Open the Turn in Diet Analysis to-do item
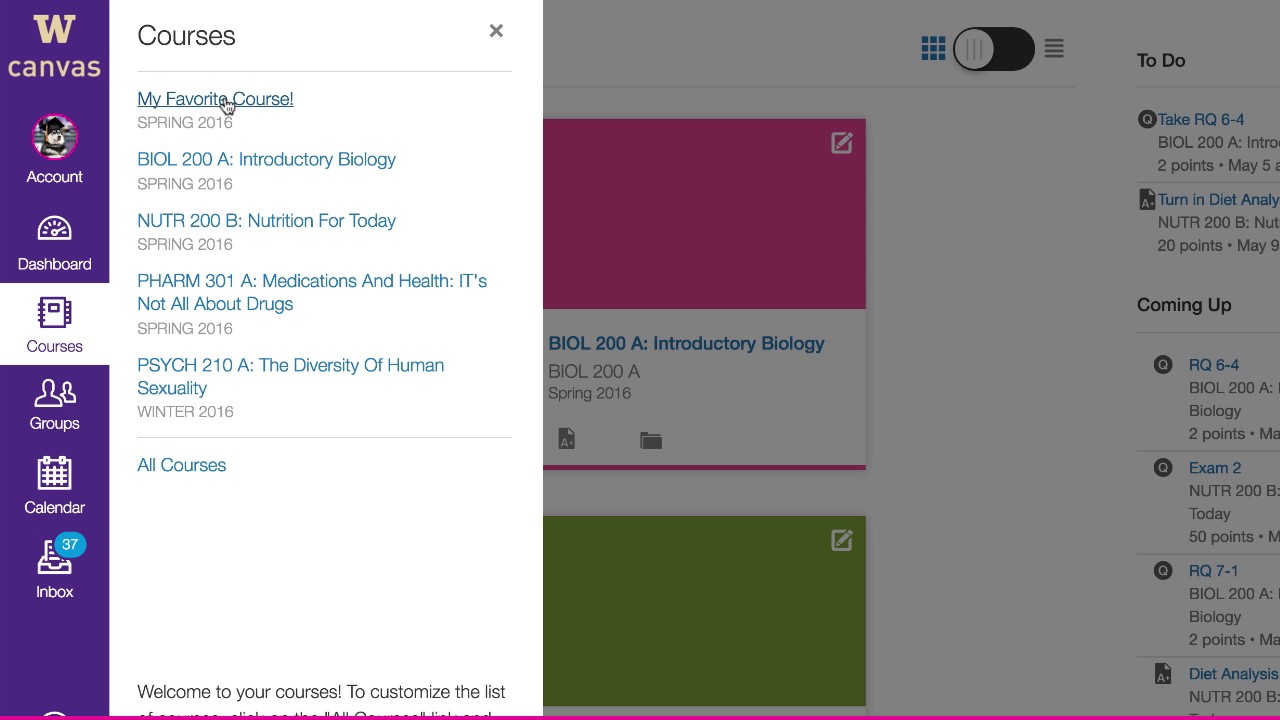The image size is (1280, 720). point(1218,199)
